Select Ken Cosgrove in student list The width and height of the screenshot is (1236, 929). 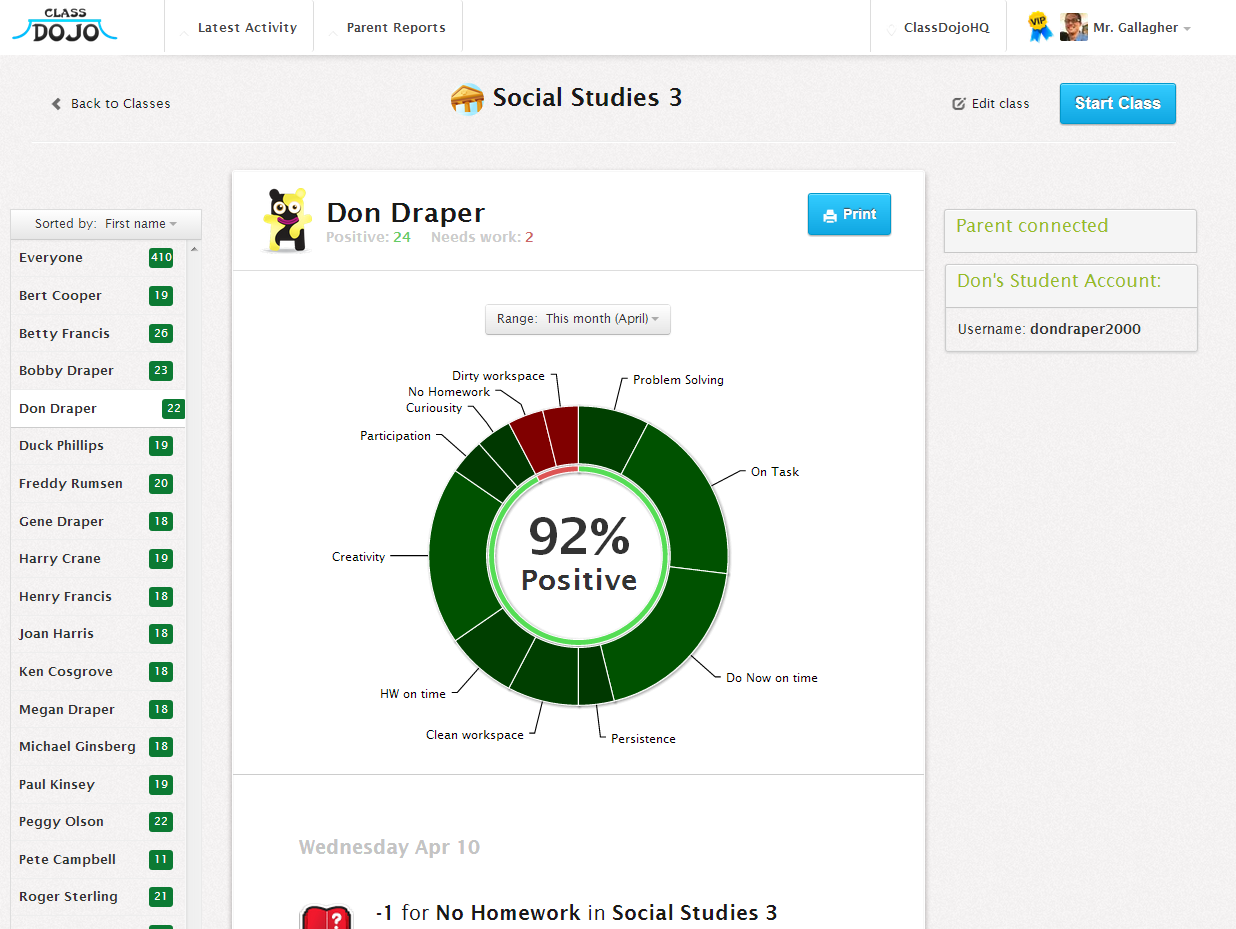(x=97, y=672)
